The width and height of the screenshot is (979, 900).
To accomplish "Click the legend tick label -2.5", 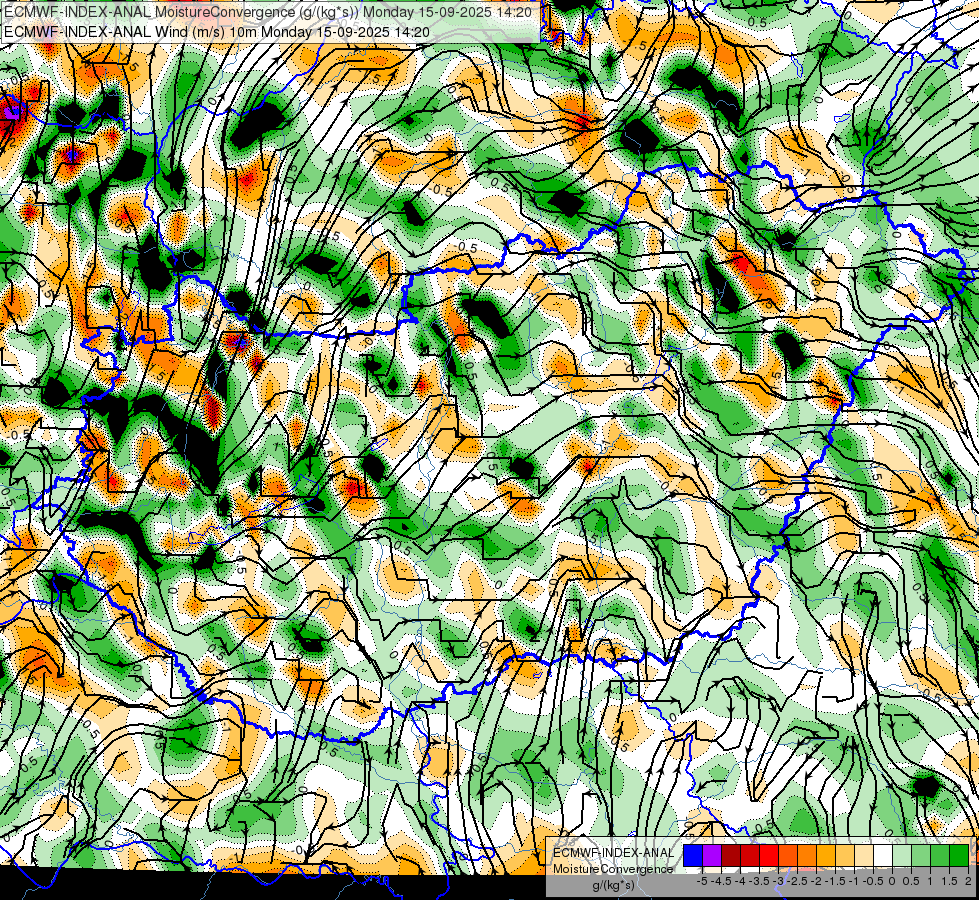I will [798, 881].
